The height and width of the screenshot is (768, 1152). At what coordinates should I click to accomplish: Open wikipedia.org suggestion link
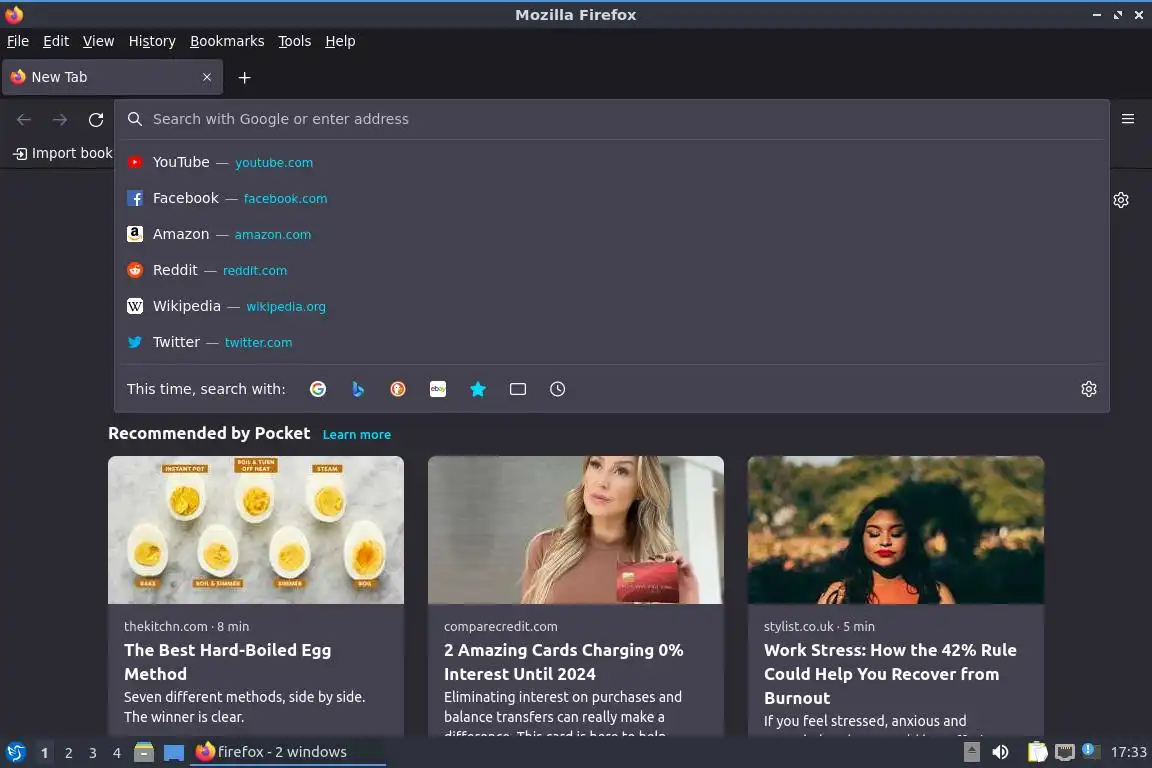coord(286,306)
